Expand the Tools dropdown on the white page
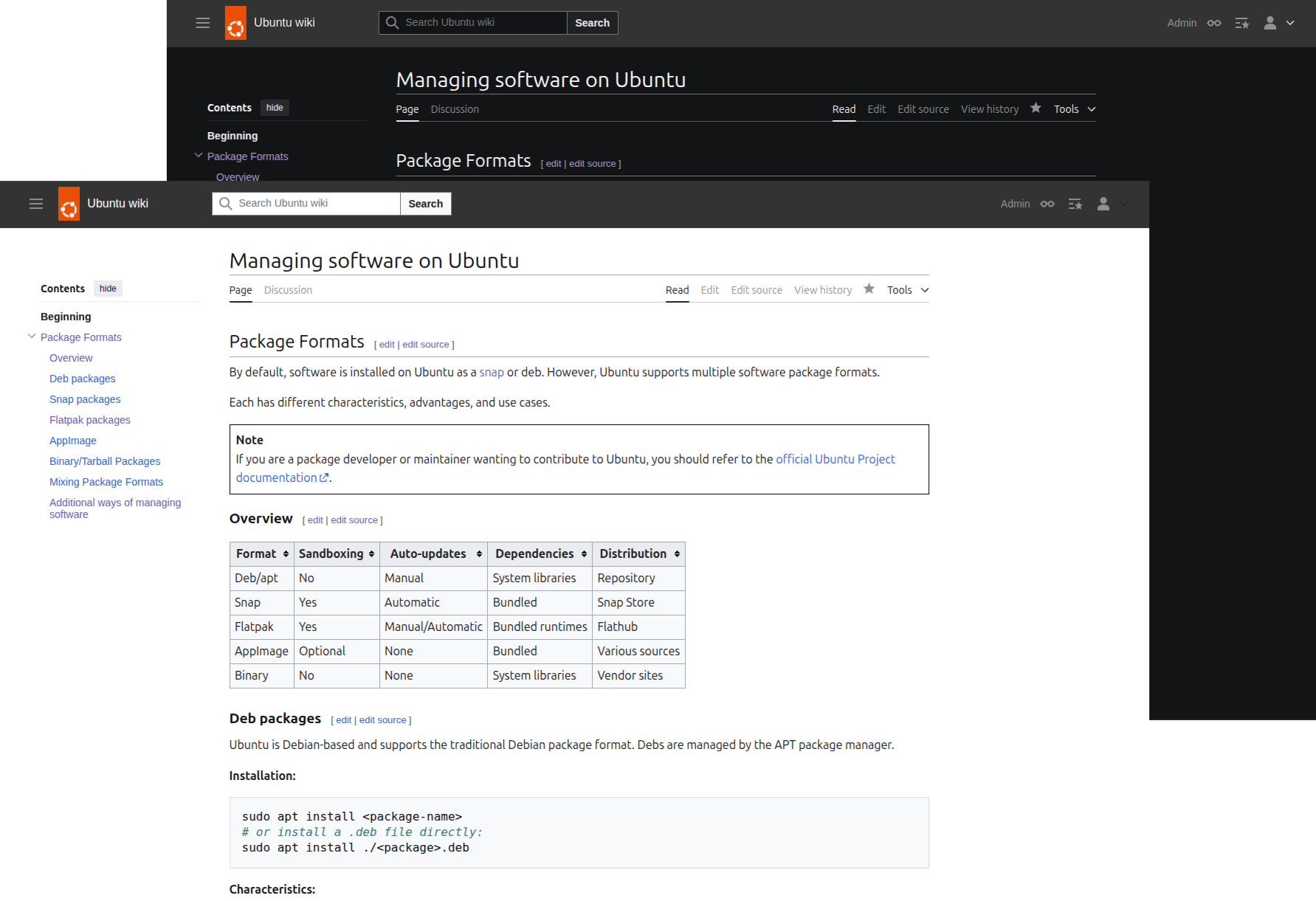 point(908,290)
